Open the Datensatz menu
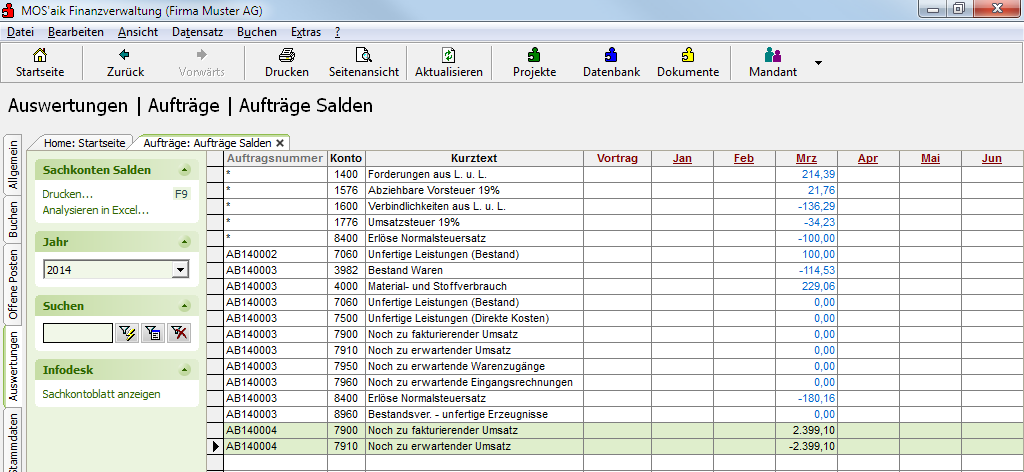 [198, 32]
